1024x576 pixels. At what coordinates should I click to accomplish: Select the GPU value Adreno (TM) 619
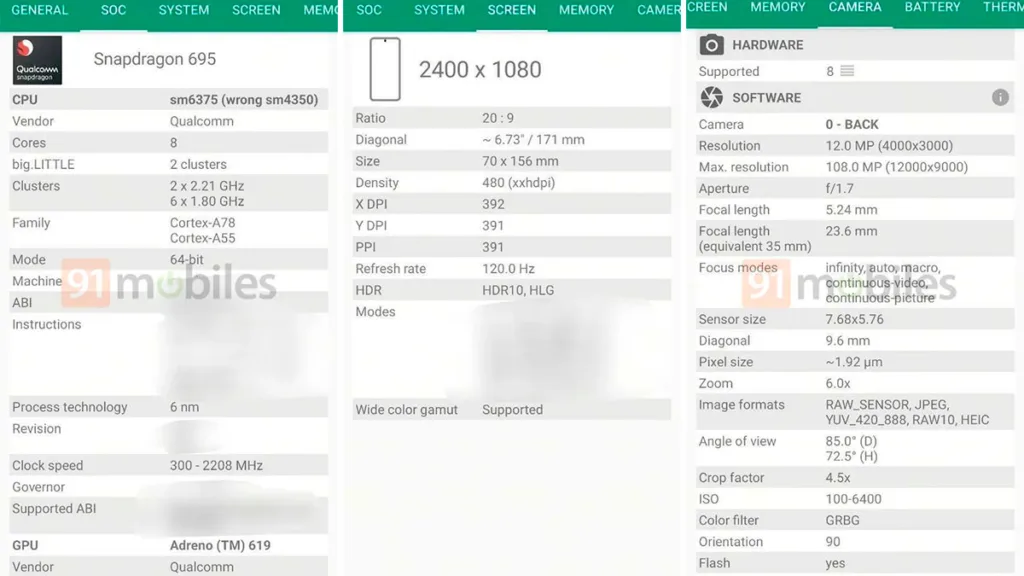220,545
